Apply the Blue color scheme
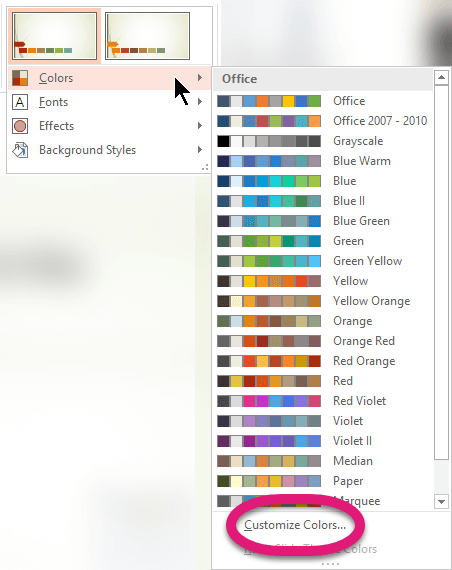452x570 pixels. (x=323, y=181)
